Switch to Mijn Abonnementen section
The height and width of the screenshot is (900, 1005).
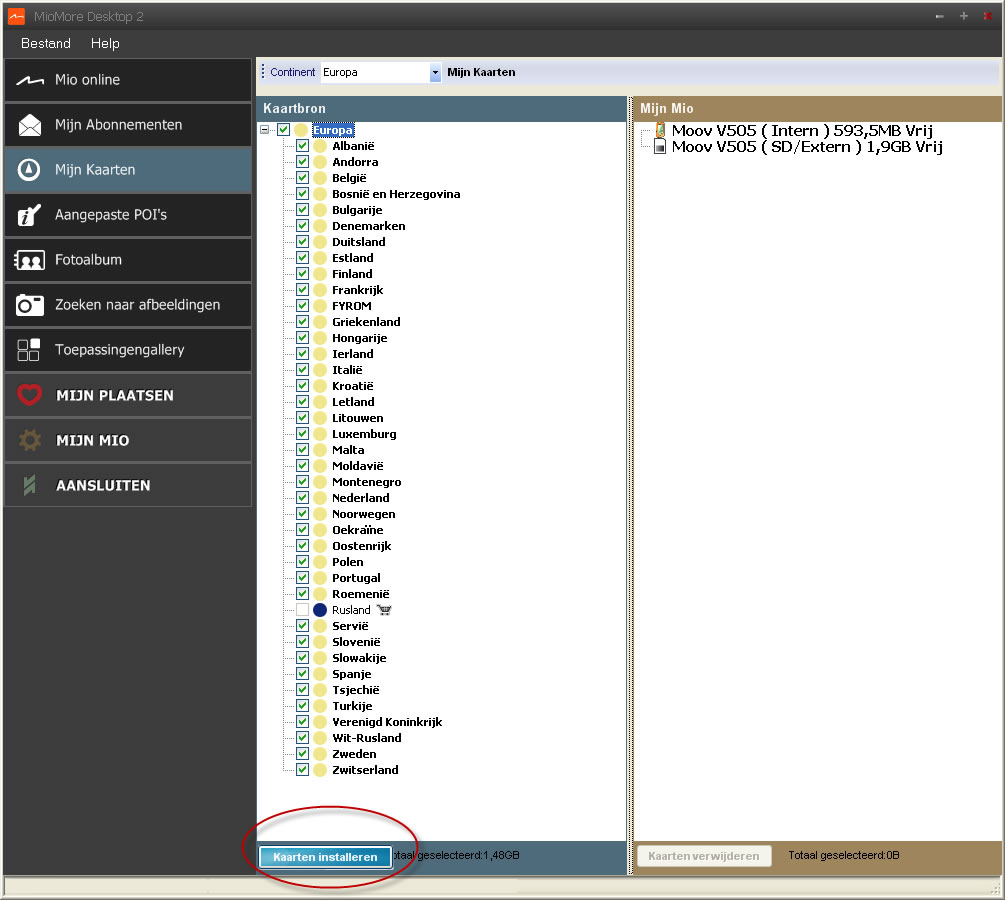coord(128,125)
